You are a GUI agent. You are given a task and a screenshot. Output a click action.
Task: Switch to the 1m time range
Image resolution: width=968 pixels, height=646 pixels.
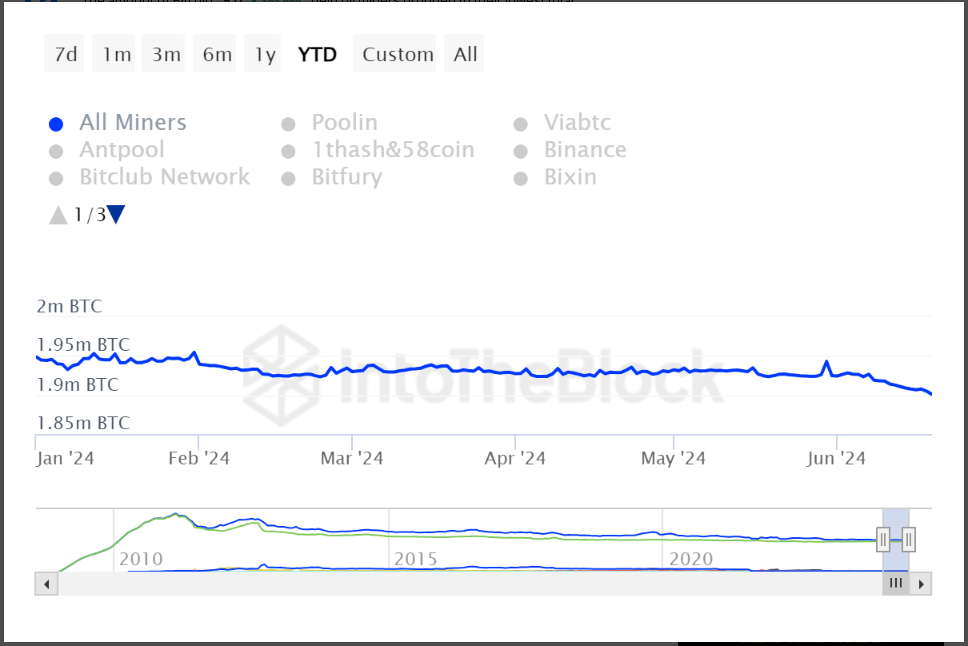(116, 54)
